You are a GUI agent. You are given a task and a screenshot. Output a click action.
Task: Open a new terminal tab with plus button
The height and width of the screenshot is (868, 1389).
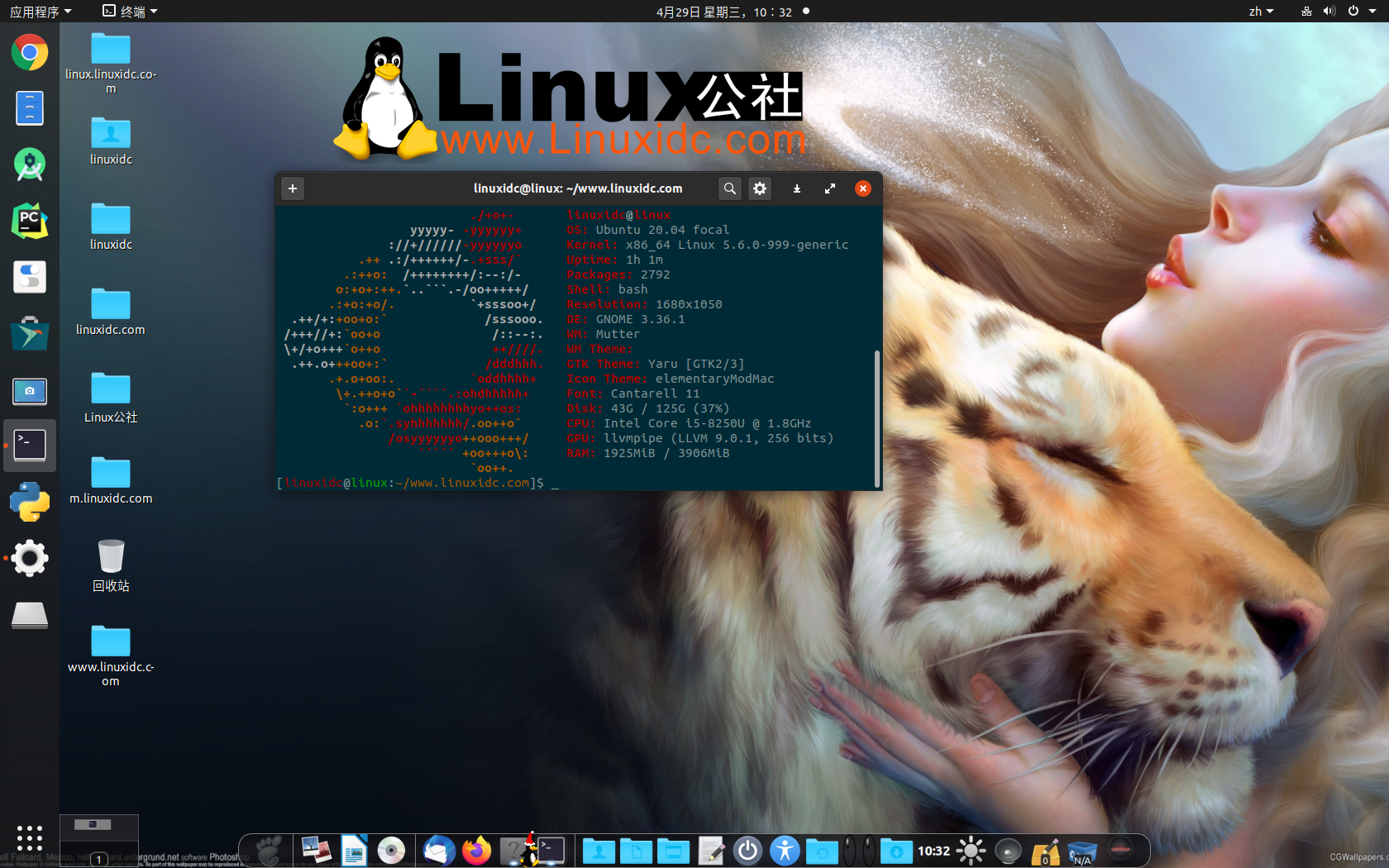pos(293,188)
